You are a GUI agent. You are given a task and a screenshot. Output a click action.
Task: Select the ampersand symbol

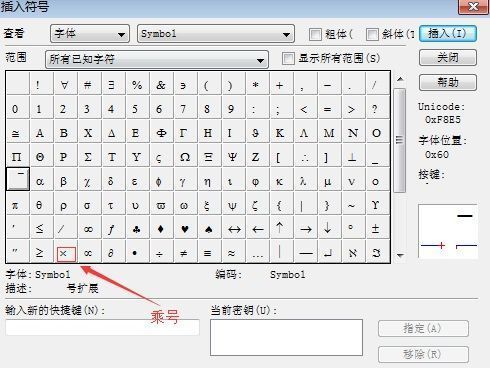161,86
